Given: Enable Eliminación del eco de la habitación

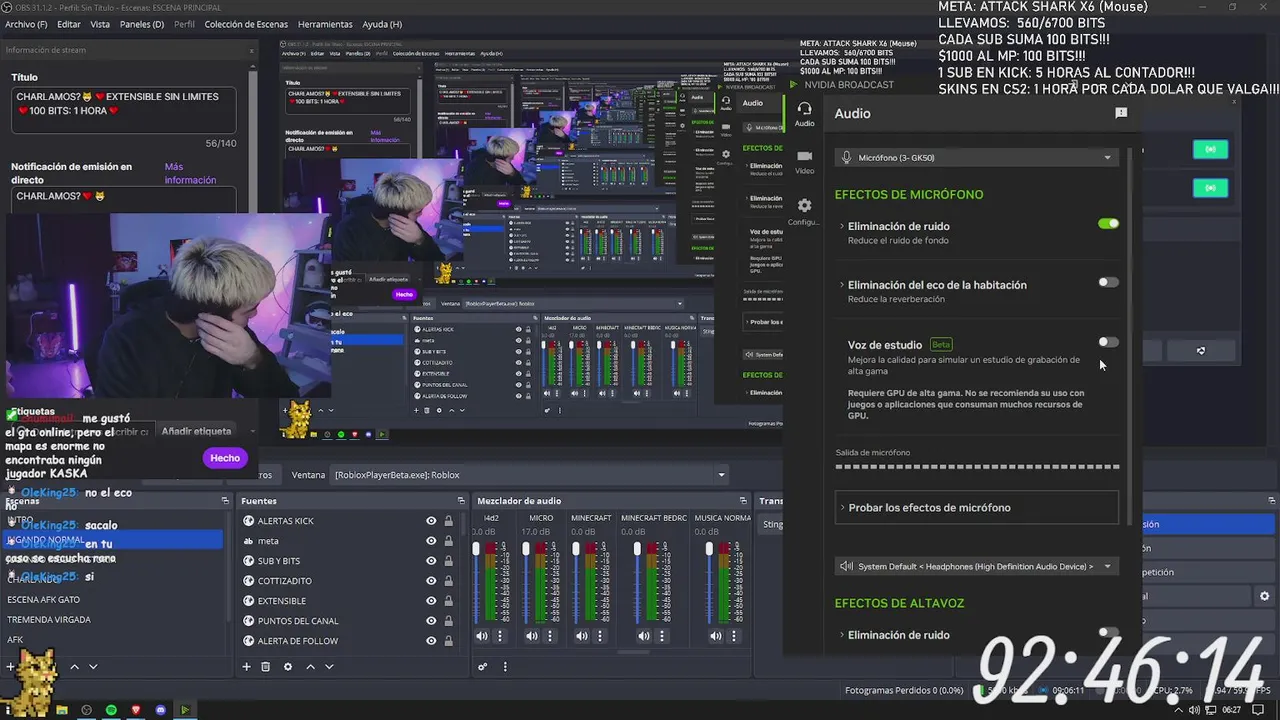Looking at the screenshot, I should (x=1108, y=282).
